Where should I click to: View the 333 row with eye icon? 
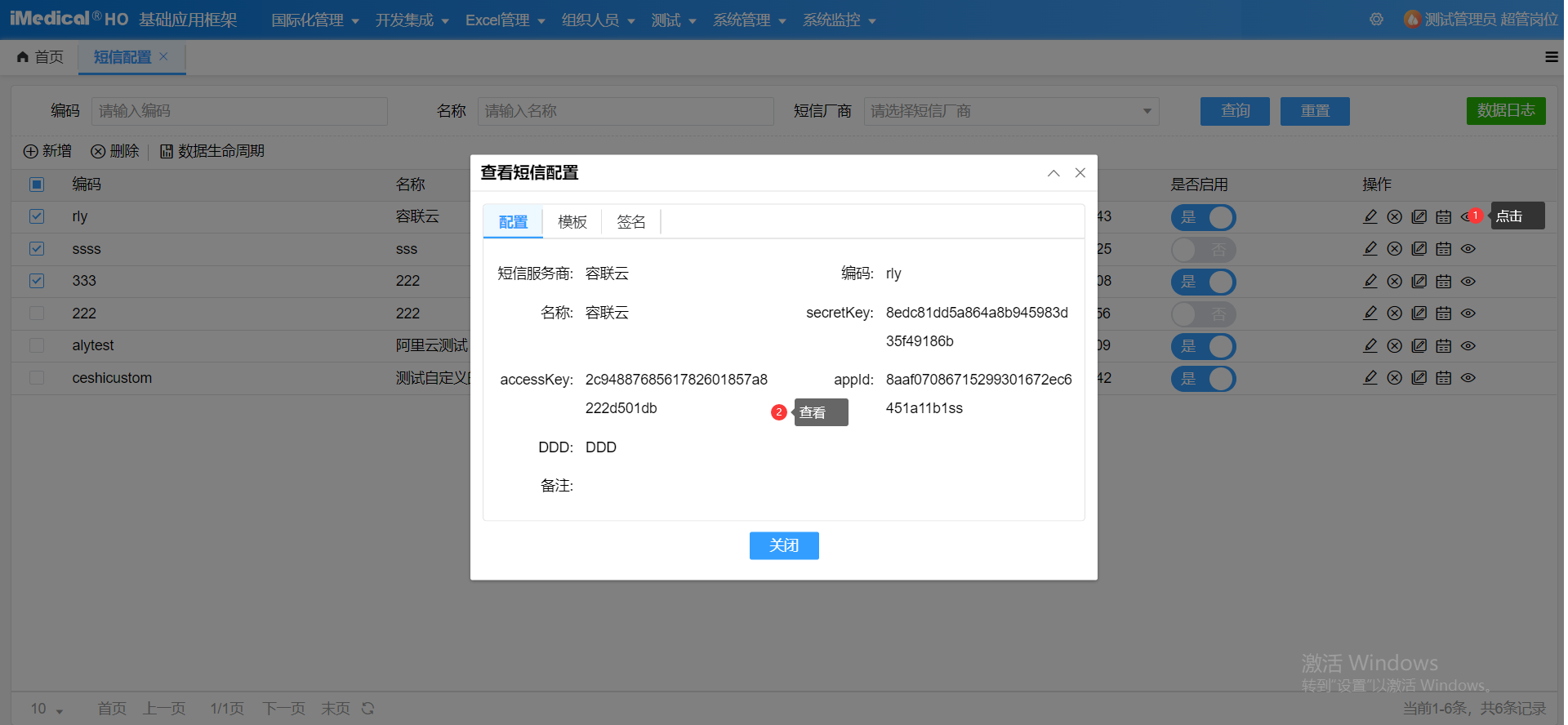tap(1468, 281)
